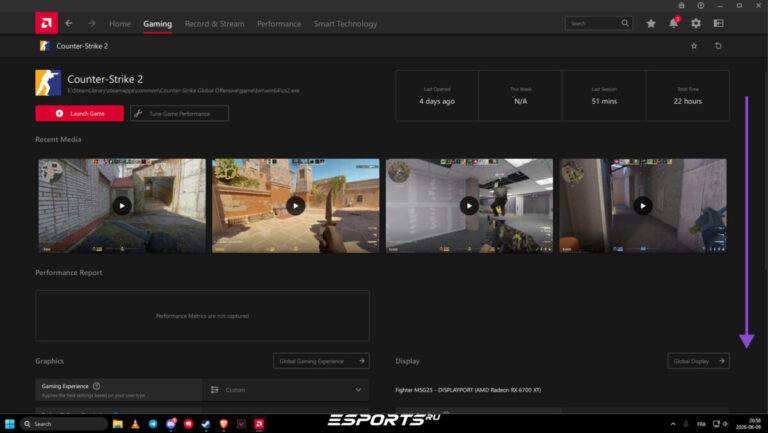Favorite Counter-Strike 2 with outline star
Image resolution: width=768 pixels, height=433 pixels.
coord(694,46)
